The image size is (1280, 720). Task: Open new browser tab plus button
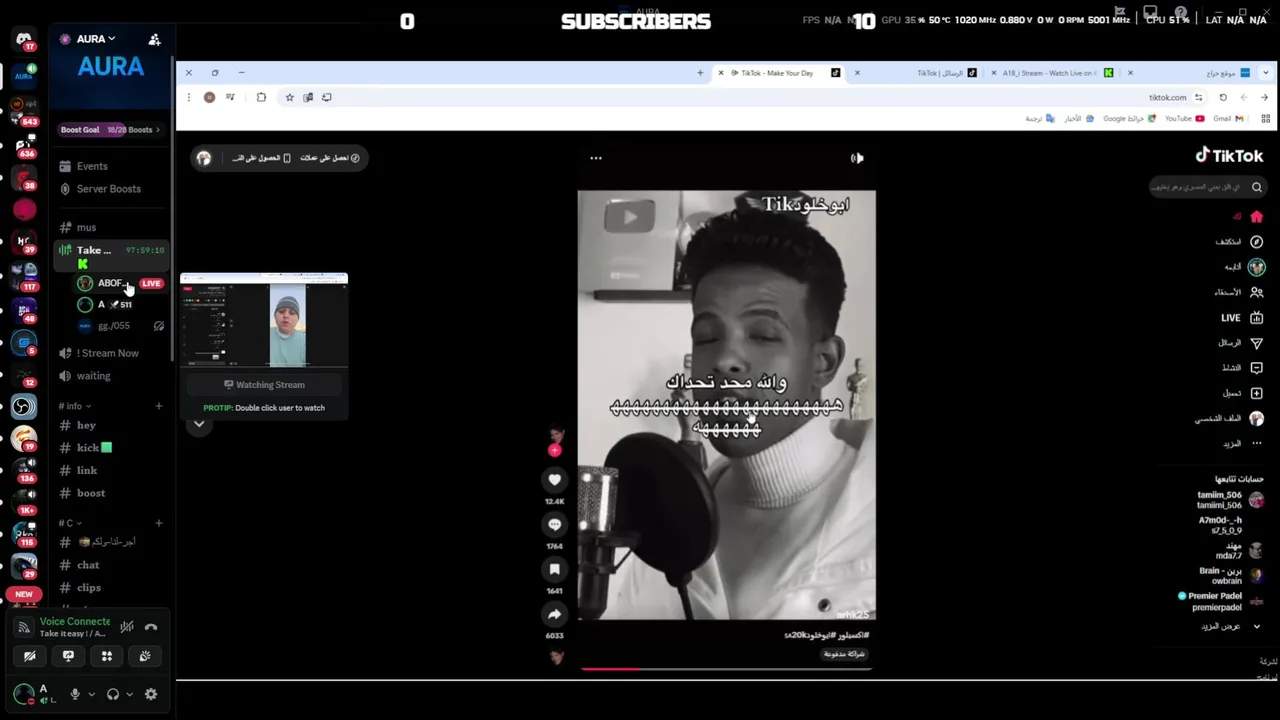click(700, 73)
